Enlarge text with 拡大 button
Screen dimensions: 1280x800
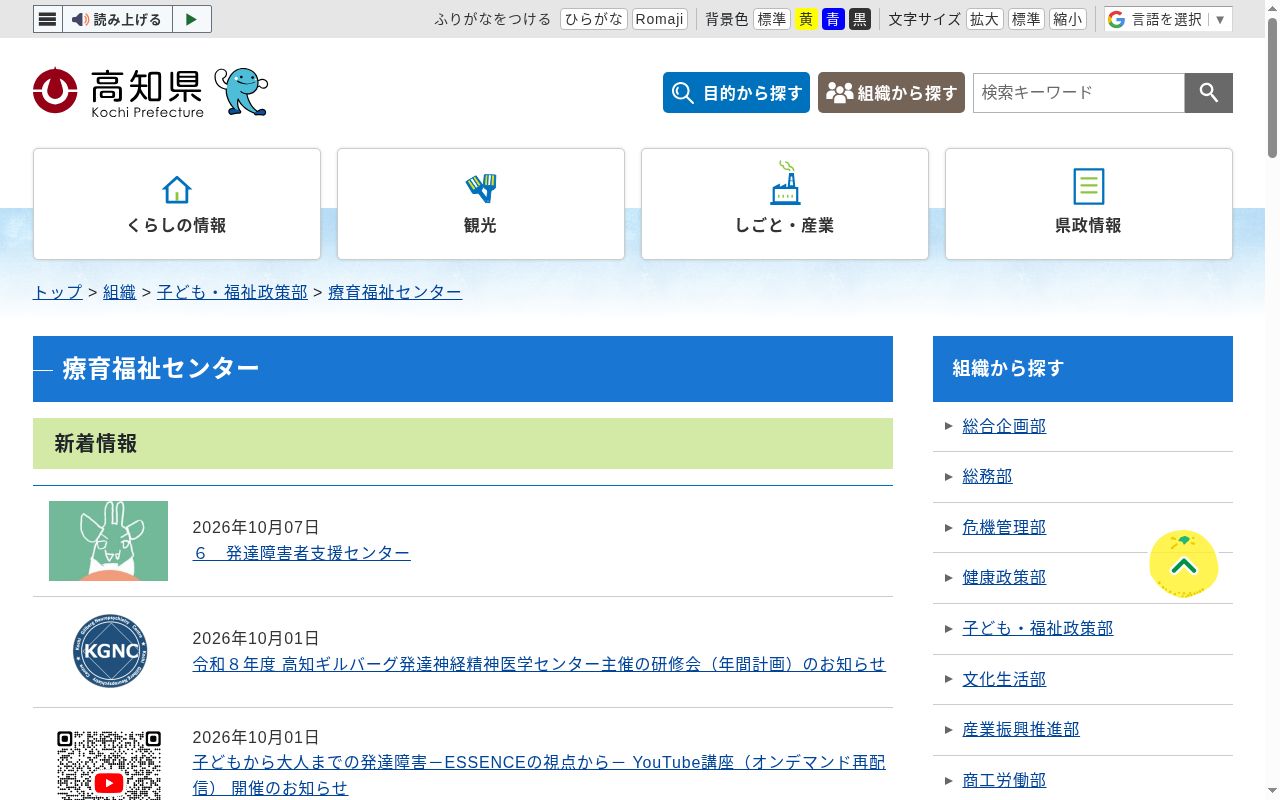click(x=985, y=19)
